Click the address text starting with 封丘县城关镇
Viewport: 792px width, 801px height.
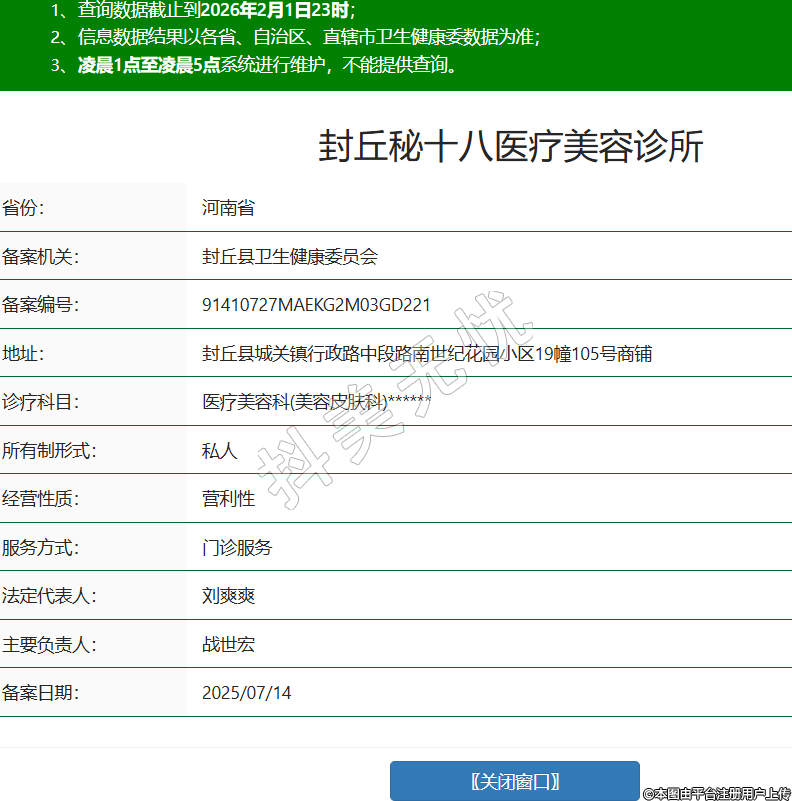coord(427,354)
